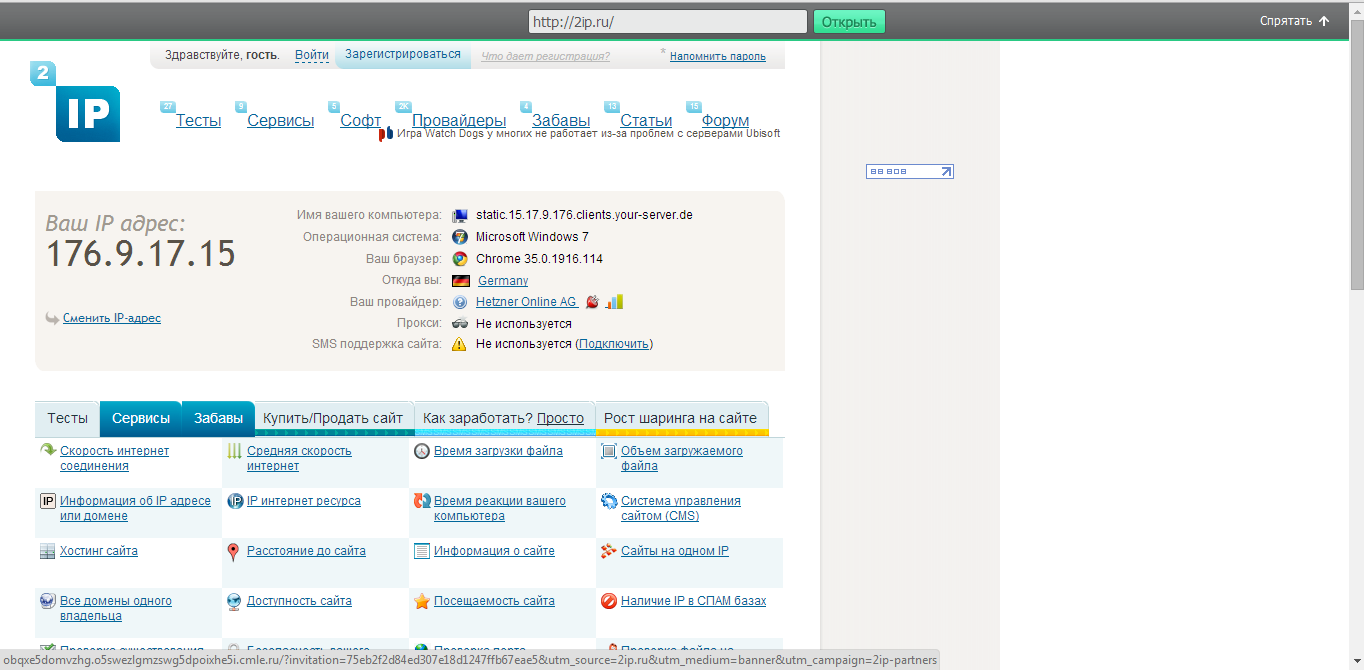Screen dimensions: 1364x670
Task: Click the IP address 176.9.17.15
Action: [x=141, y=254]
